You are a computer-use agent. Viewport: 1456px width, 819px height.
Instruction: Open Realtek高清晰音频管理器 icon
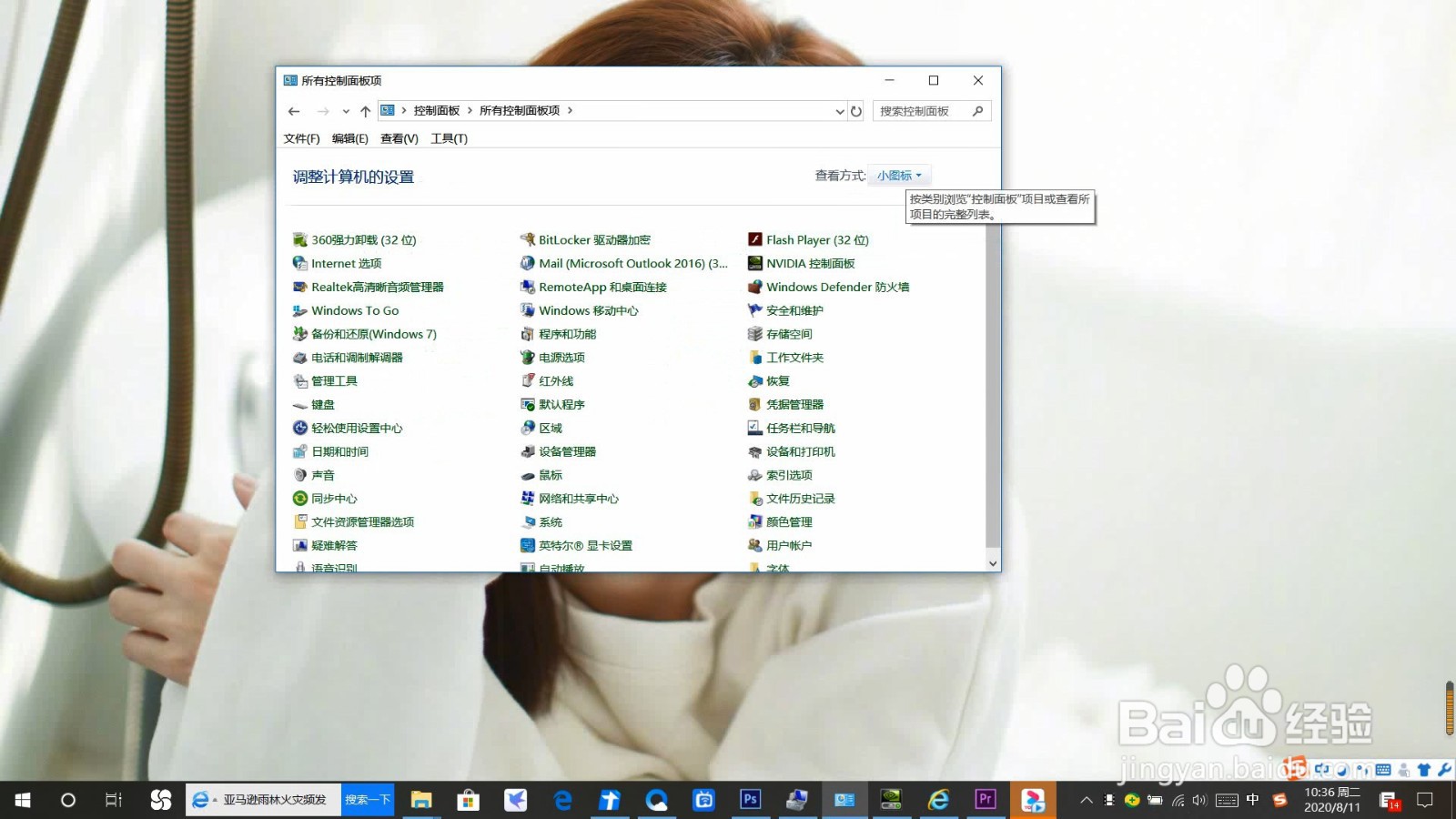click(299, 288)
